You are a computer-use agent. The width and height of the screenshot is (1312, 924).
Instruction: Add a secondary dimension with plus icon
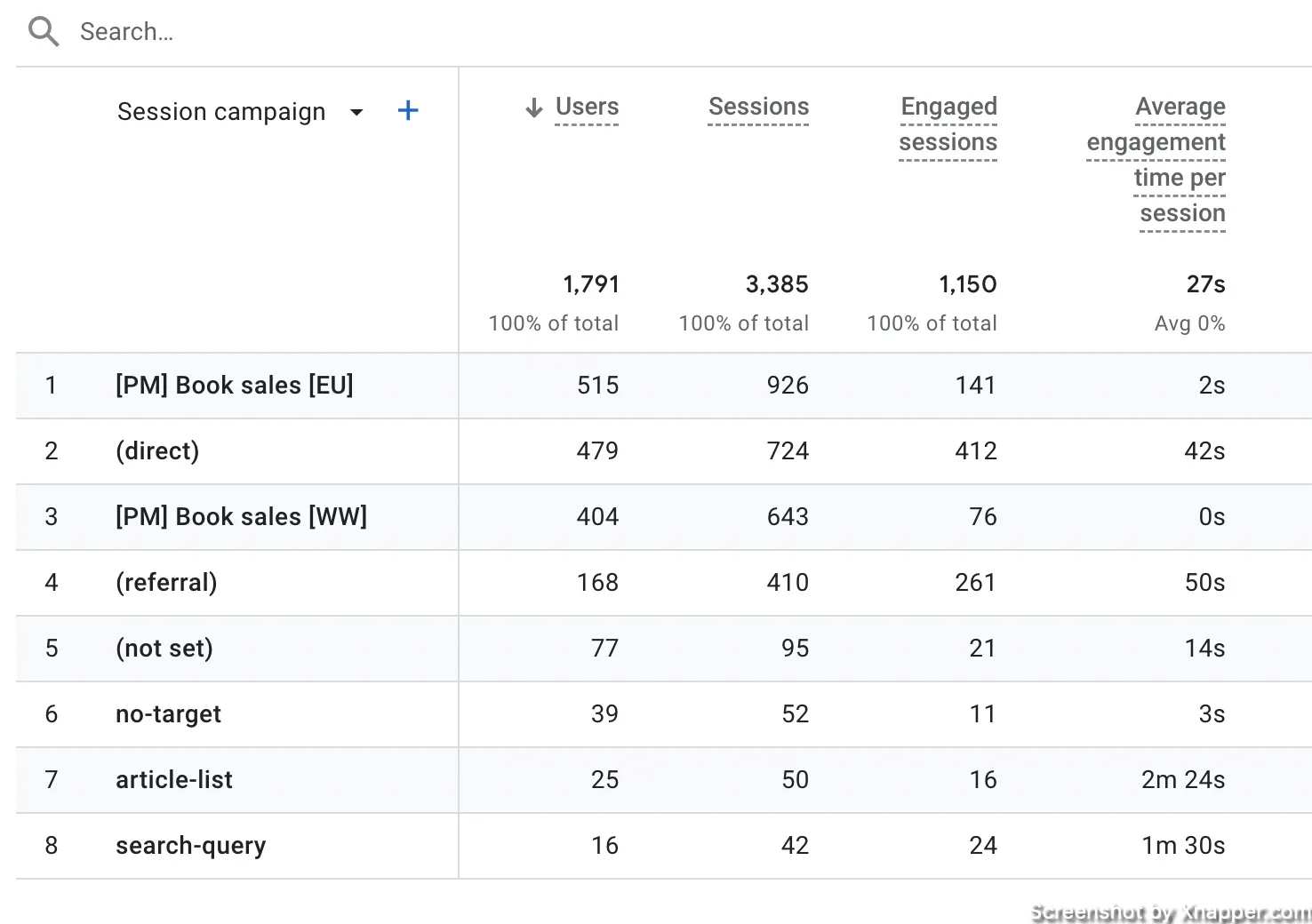pos(408,111)
